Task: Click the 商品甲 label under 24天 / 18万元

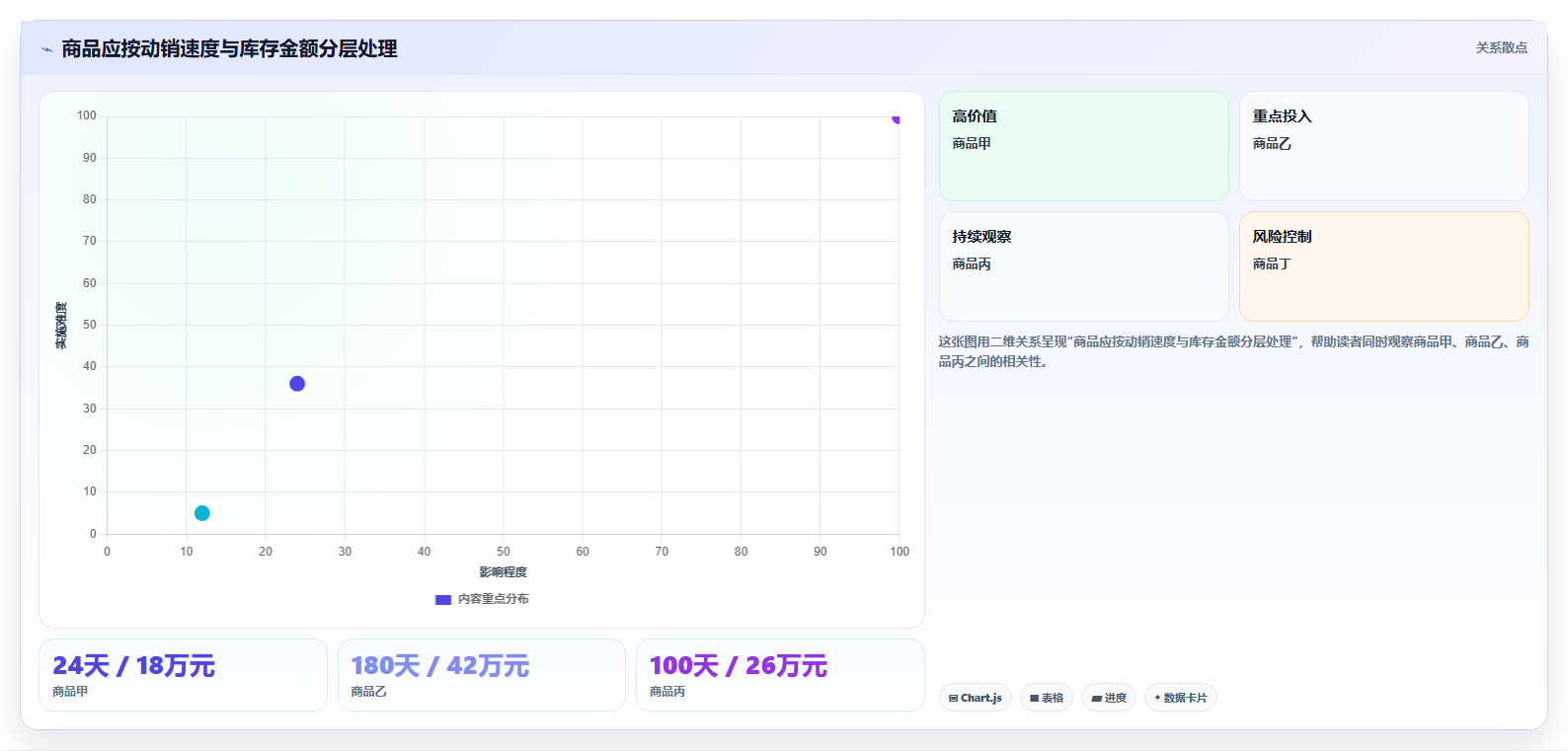Action: [x=70, y=692]
